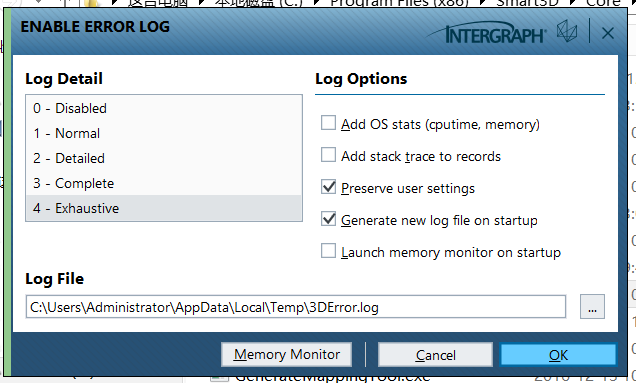Enable Launch memory monitor on startup

click(328, 251)
